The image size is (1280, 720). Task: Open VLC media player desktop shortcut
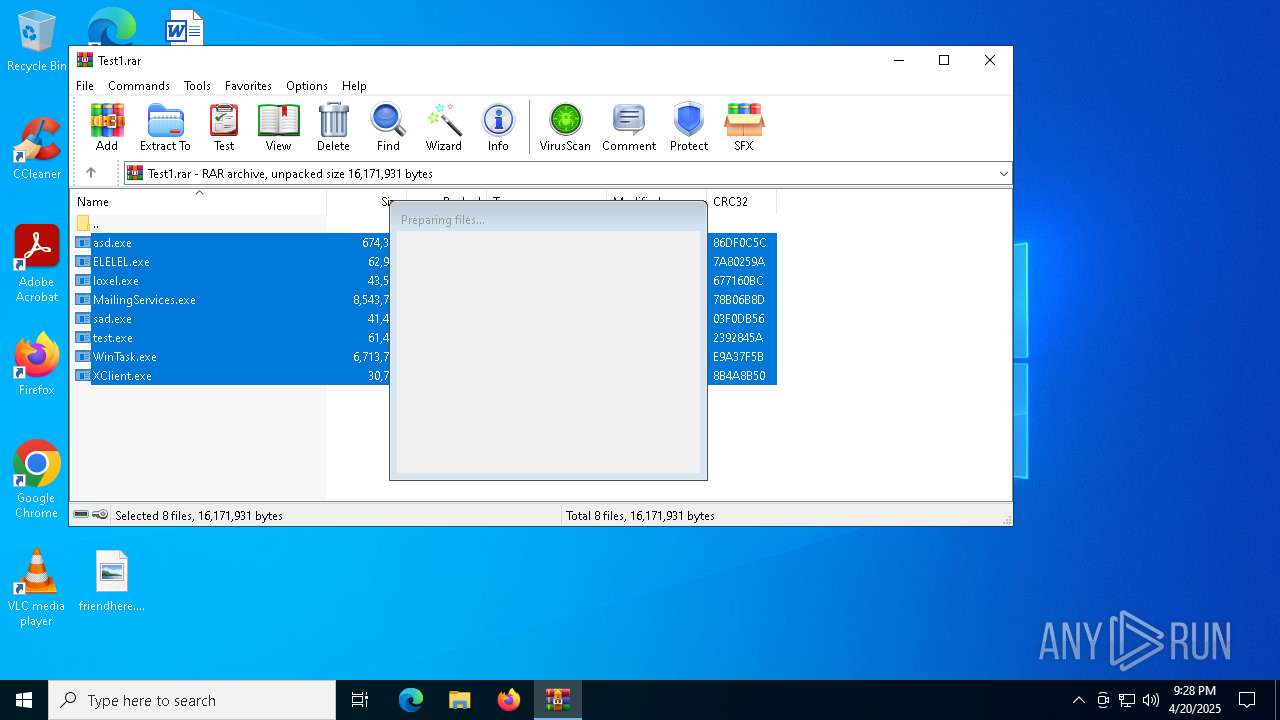37,588
